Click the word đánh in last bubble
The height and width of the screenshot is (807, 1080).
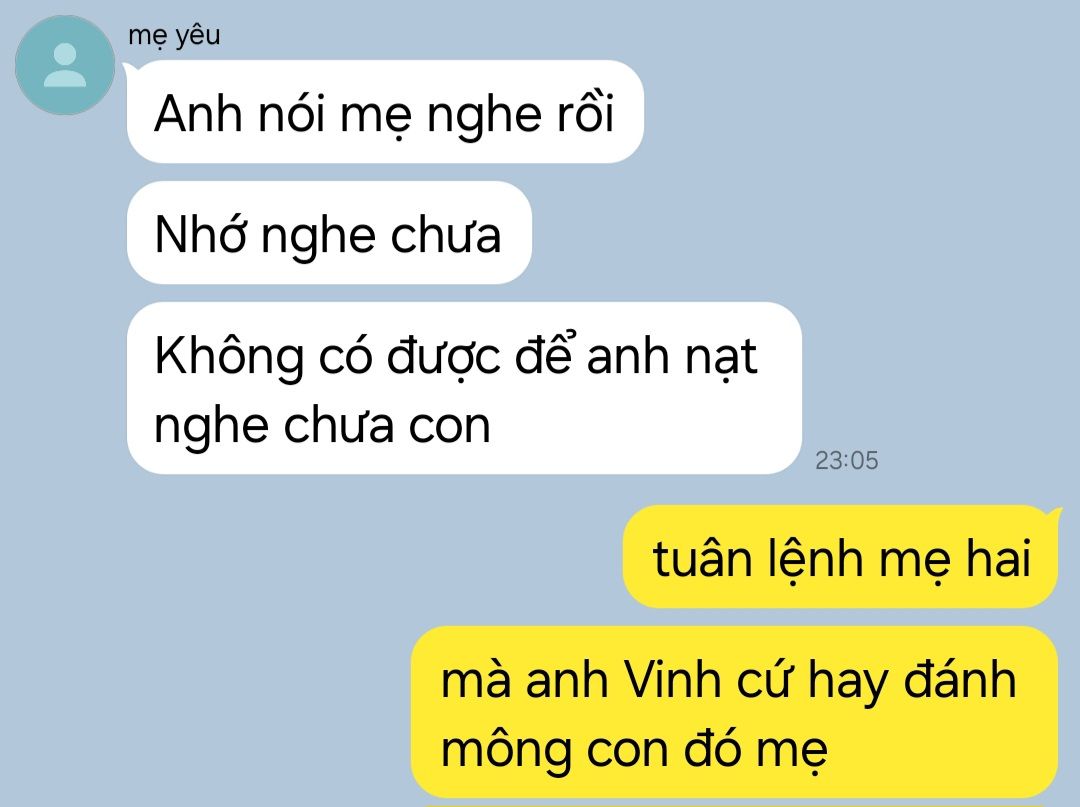click(959, 679)
